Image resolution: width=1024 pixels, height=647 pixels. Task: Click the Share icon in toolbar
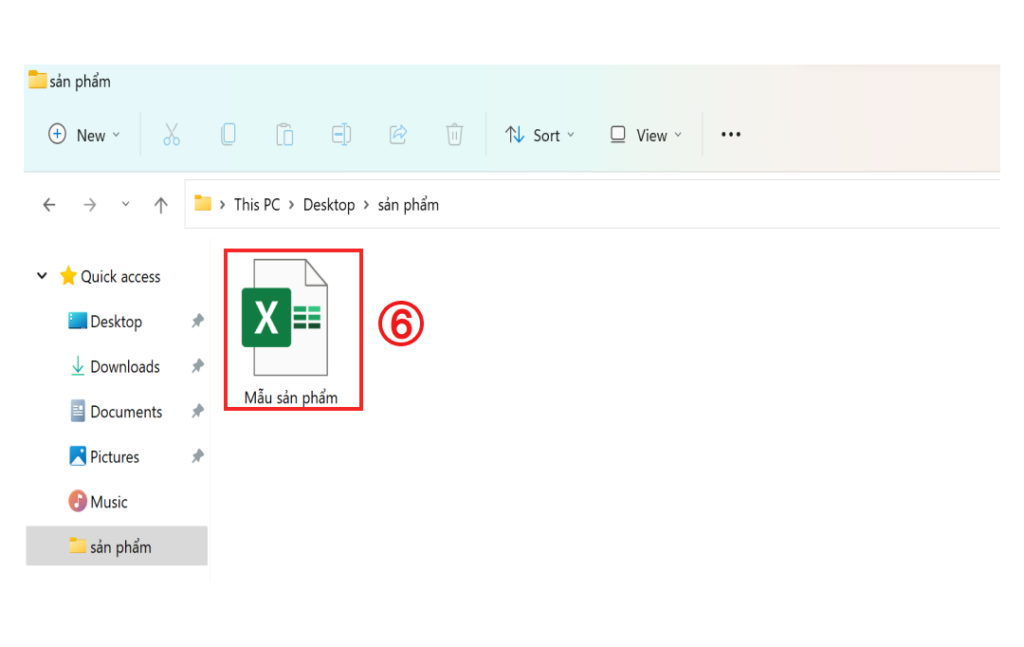pos(398,134)
